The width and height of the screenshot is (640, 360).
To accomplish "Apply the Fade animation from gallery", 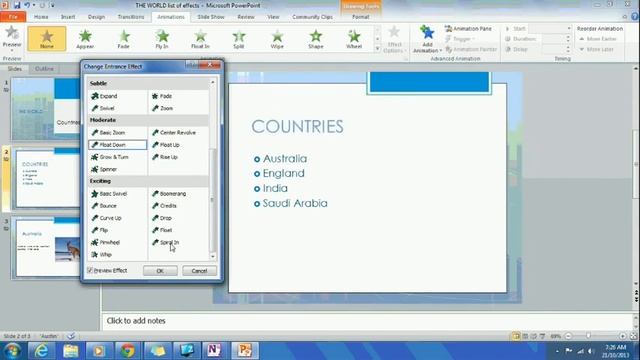I will click(x=123, y=38).
